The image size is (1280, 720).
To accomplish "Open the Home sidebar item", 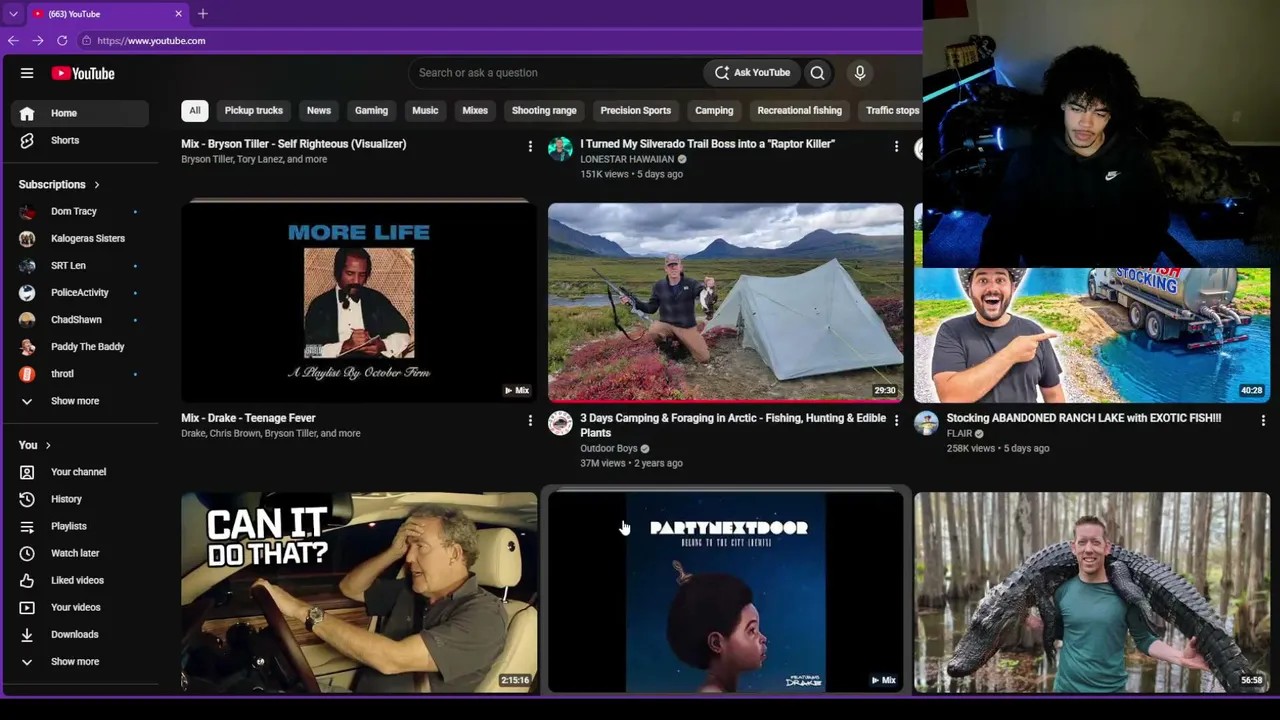I will [80, 113].
